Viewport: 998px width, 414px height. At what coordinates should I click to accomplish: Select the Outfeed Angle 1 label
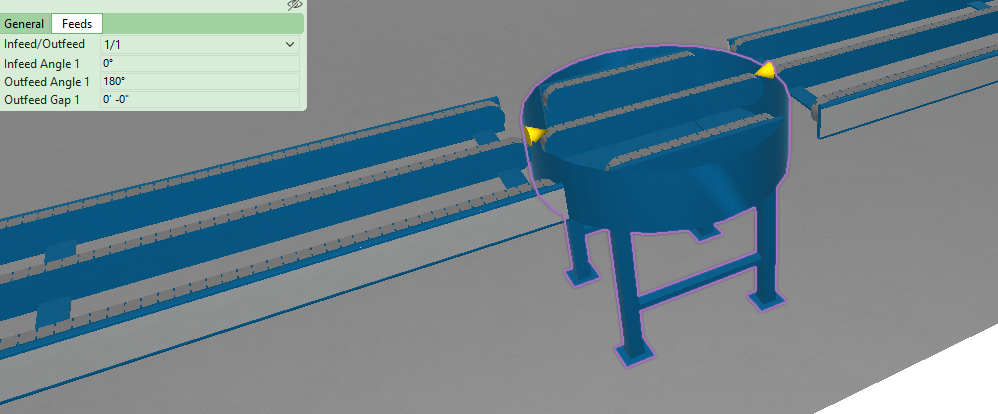(46, 82)
